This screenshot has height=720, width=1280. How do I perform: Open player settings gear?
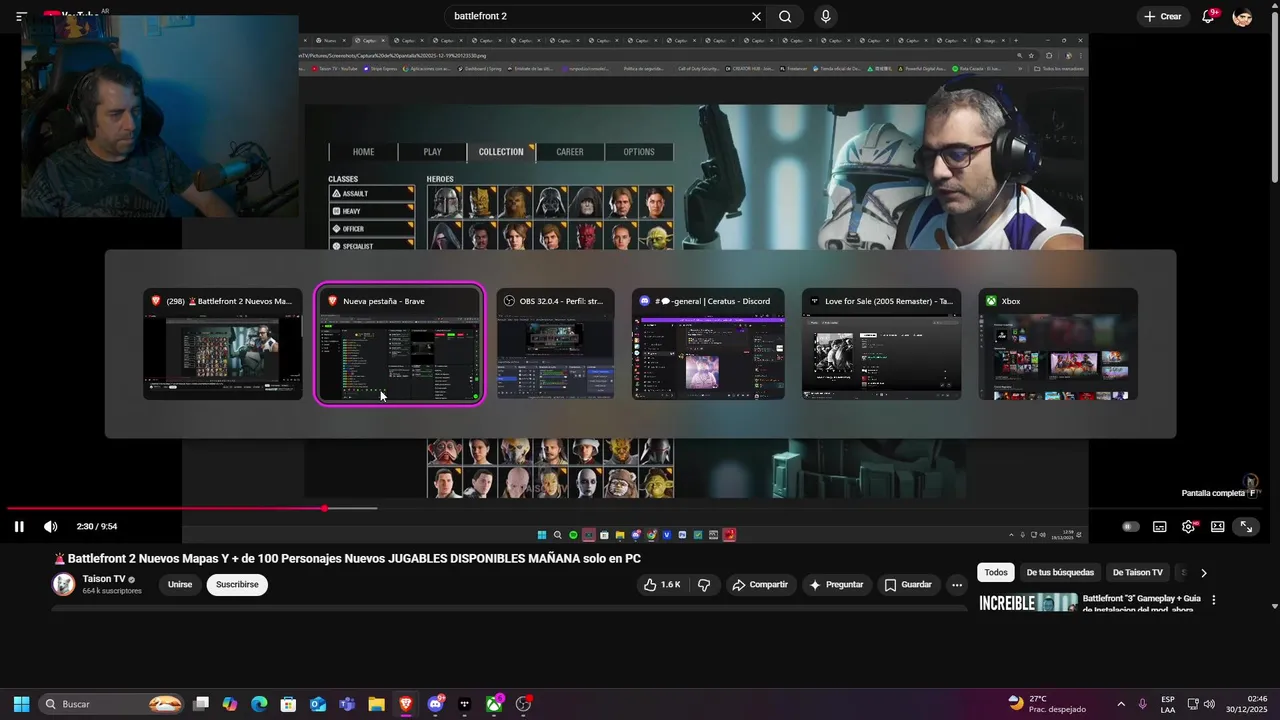1188,527
